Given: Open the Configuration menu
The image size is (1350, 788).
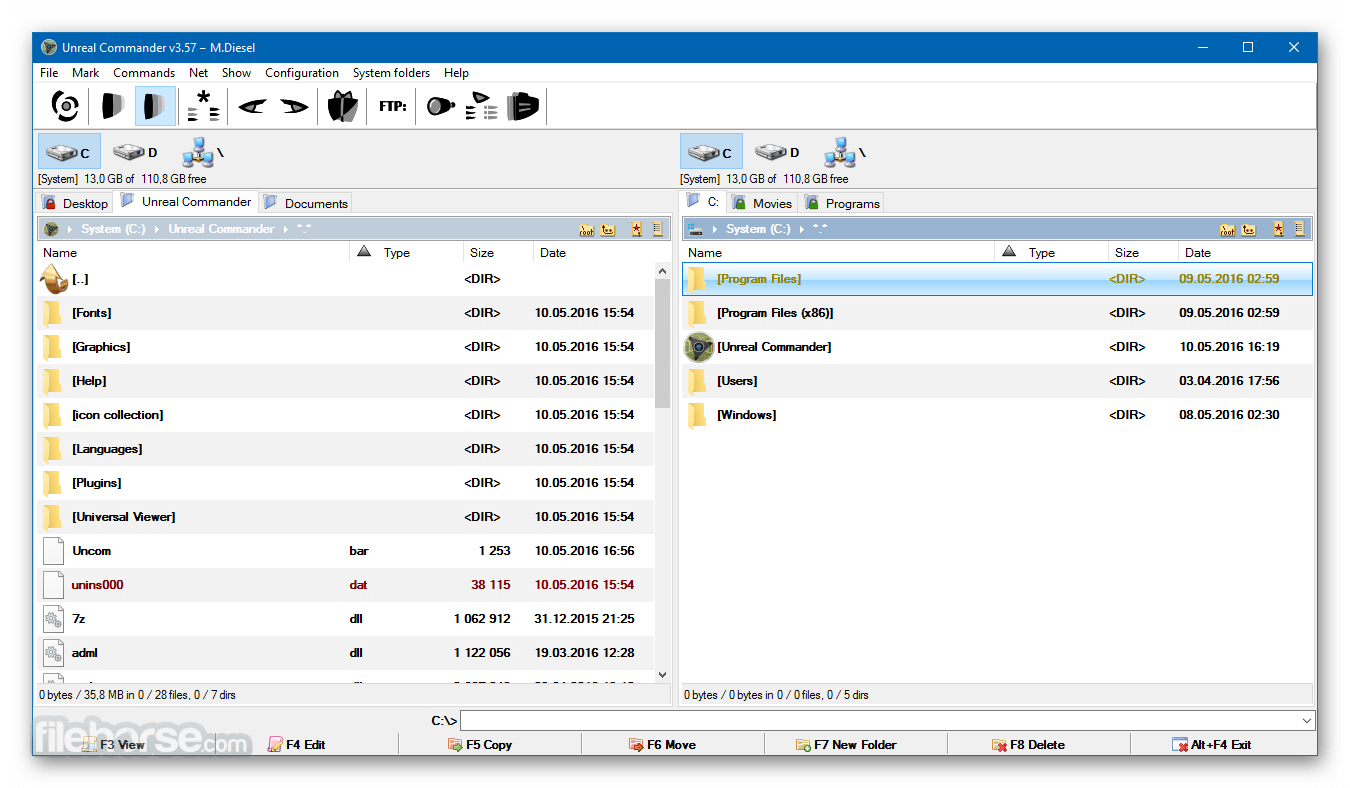Looking at the screenshot, I should [302, 73].
